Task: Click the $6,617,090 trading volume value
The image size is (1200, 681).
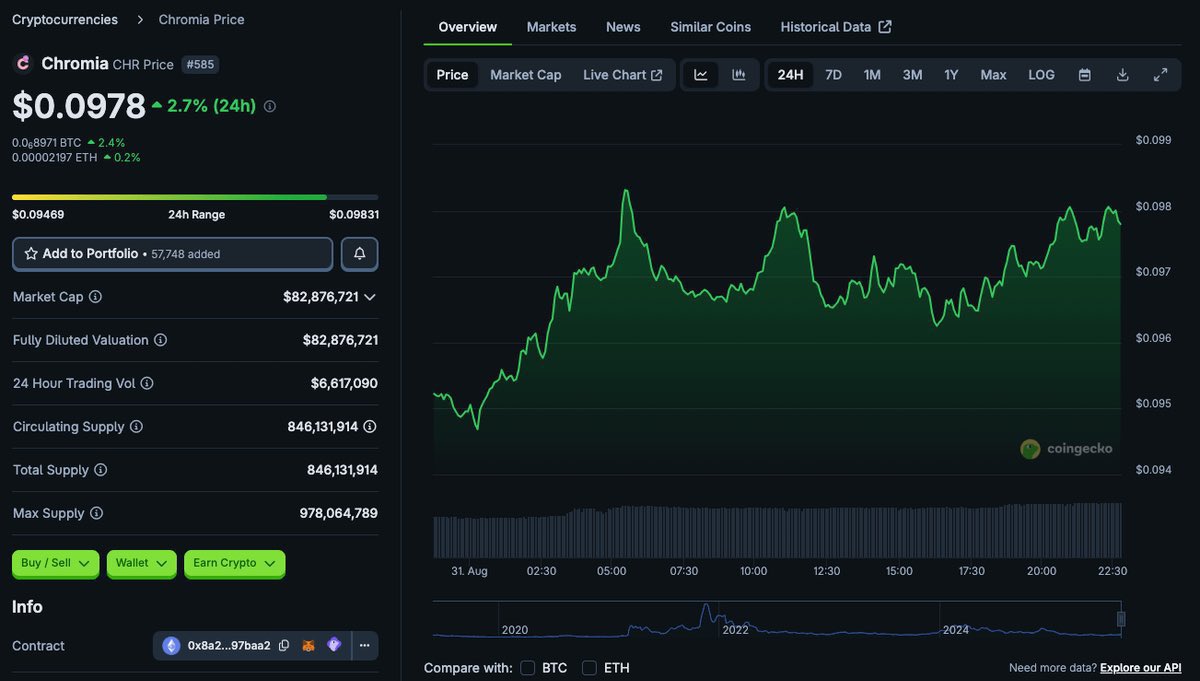Action: 344,383
